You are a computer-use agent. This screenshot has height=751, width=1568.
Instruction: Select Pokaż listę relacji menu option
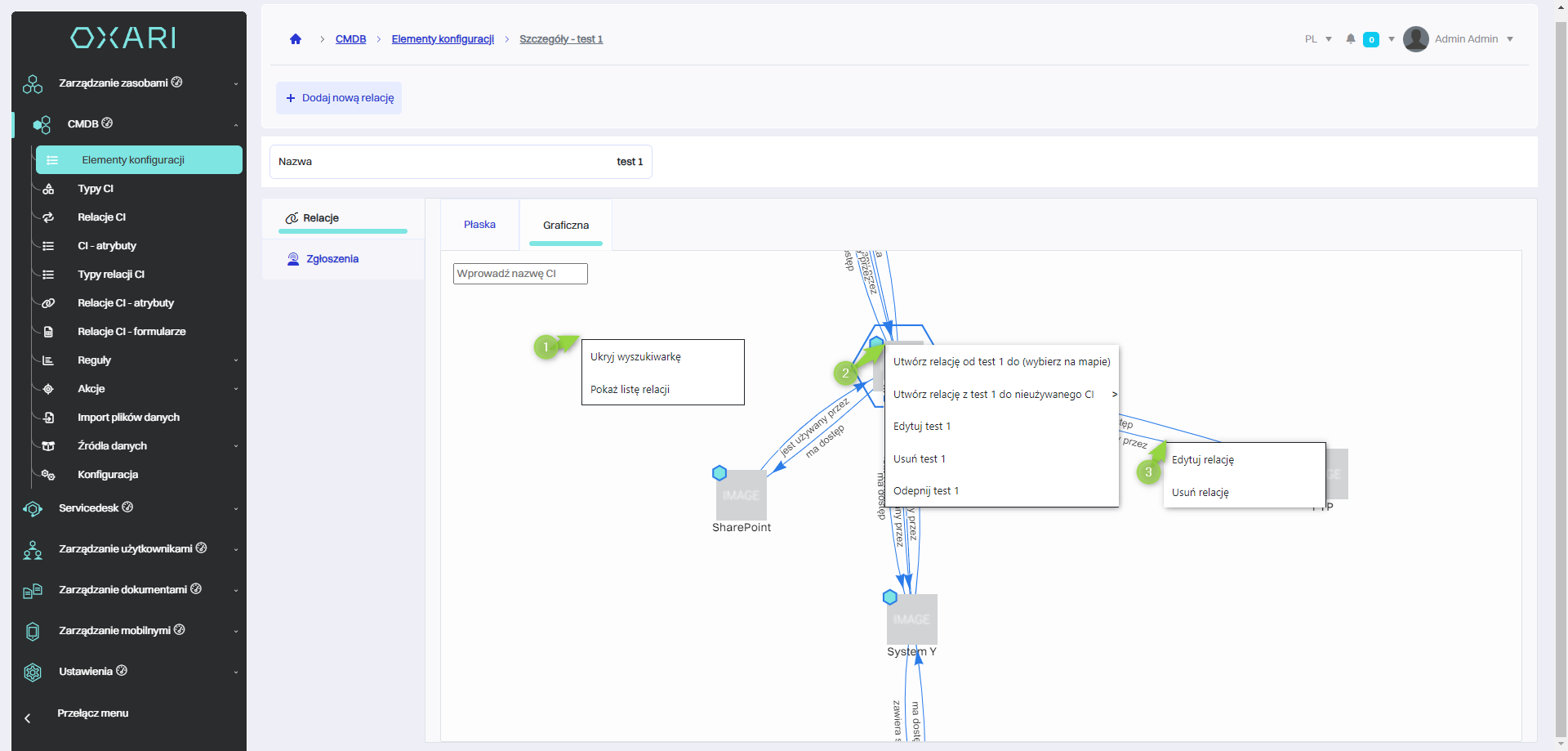[630, 390]
